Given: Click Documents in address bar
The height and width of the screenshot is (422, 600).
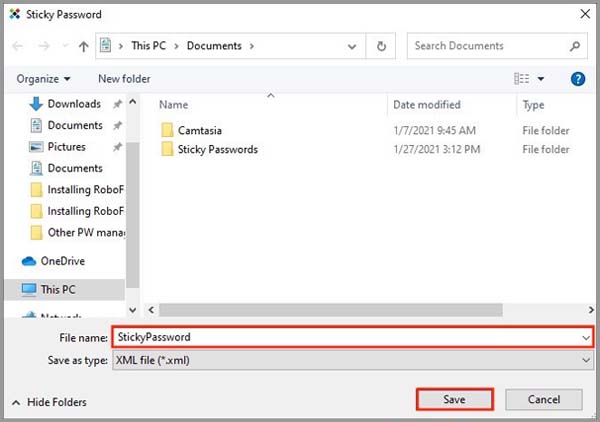Looking at the screenshot, I should (x=214, y=46).
